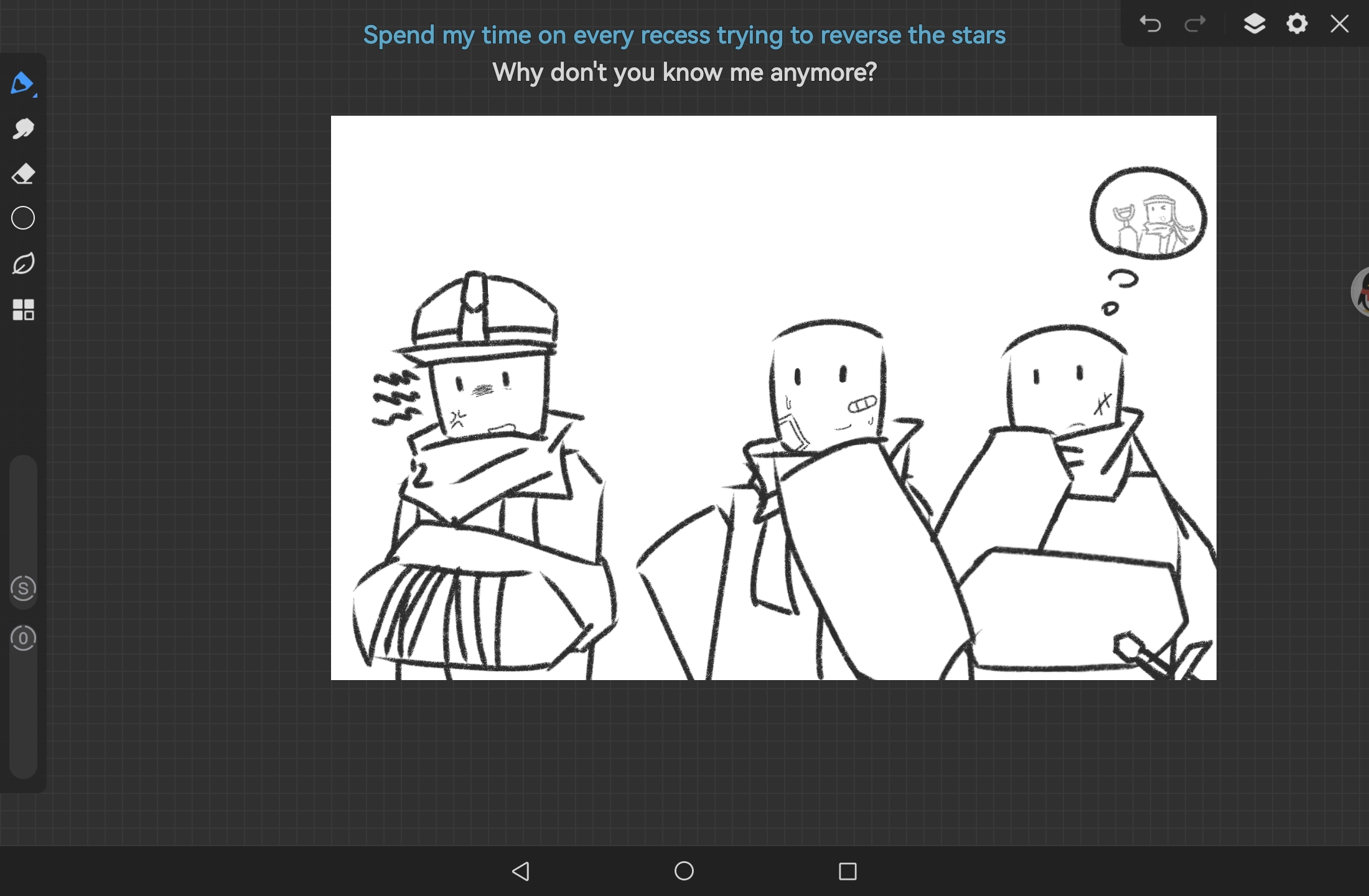Redo the last undone stroke

coord(1195,24)
